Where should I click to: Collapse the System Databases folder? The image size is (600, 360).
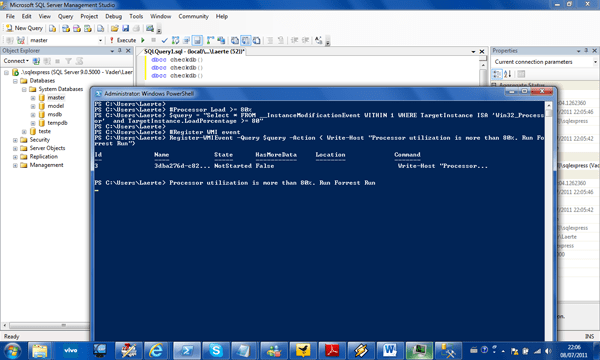pos(24,89)
